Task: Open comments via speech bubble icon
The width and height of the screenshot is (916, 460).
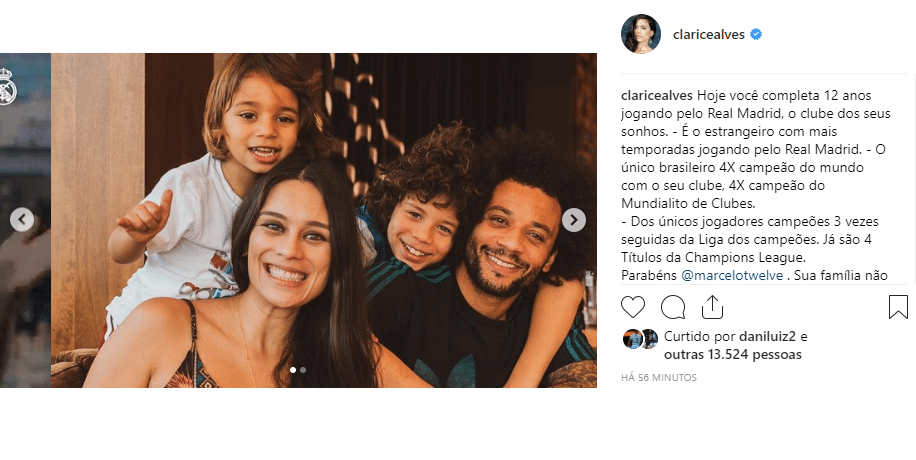Action: [672, 307]
